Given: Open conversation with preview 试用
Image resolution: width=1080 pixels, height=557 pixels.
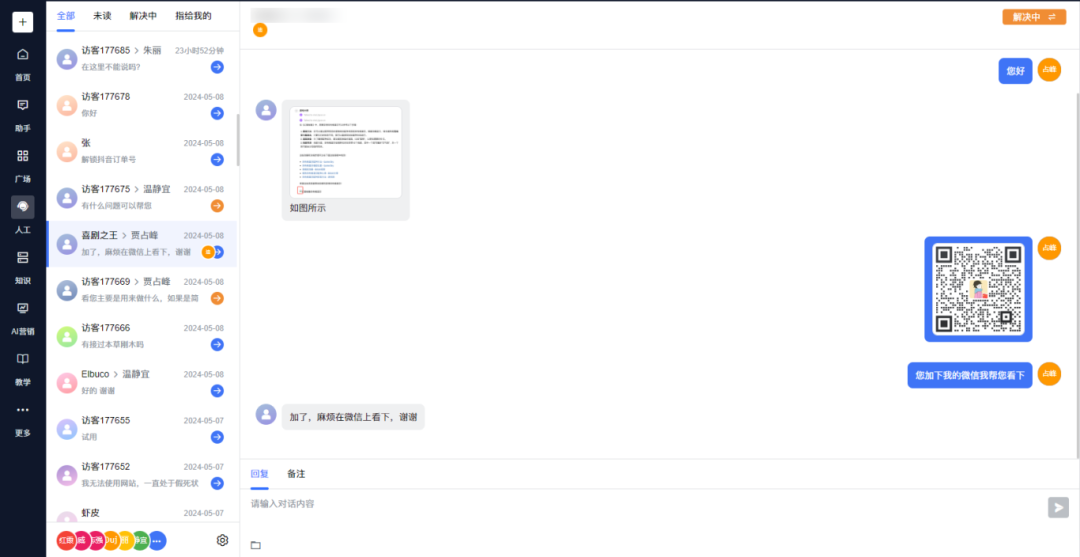Looking at the screenshot, I should tap(142, 428).
